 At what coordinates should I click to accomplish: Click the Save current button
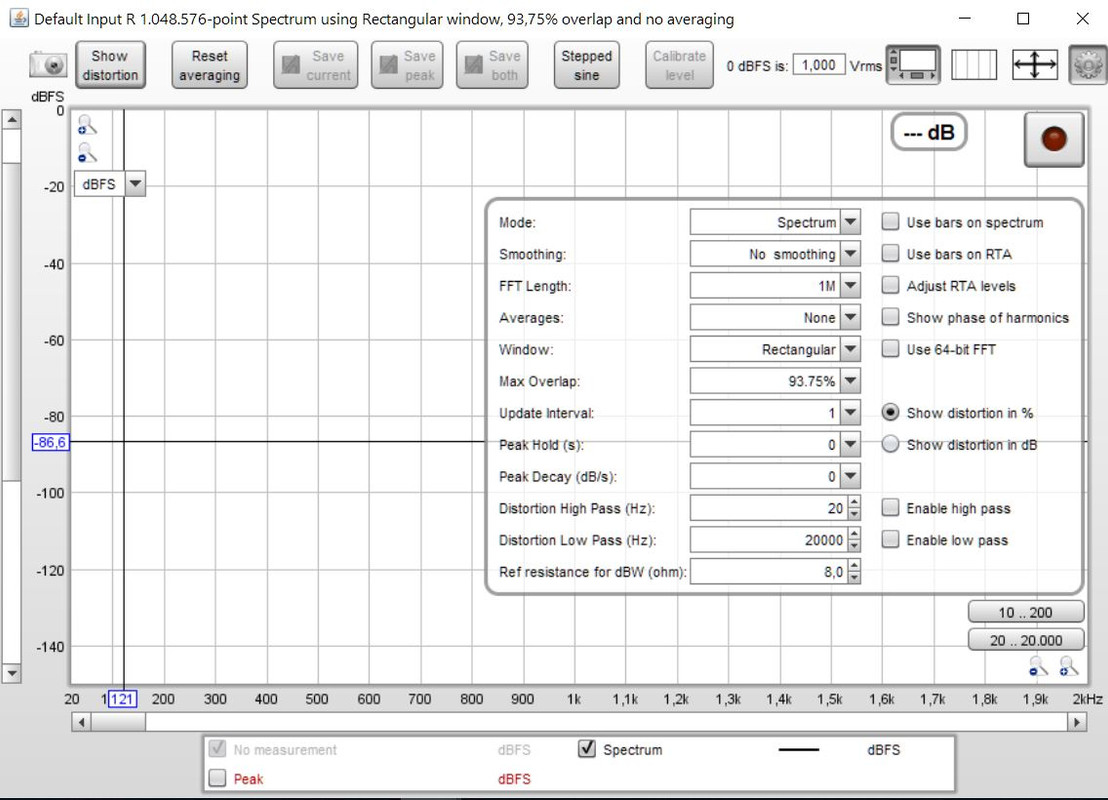[316, 65]
